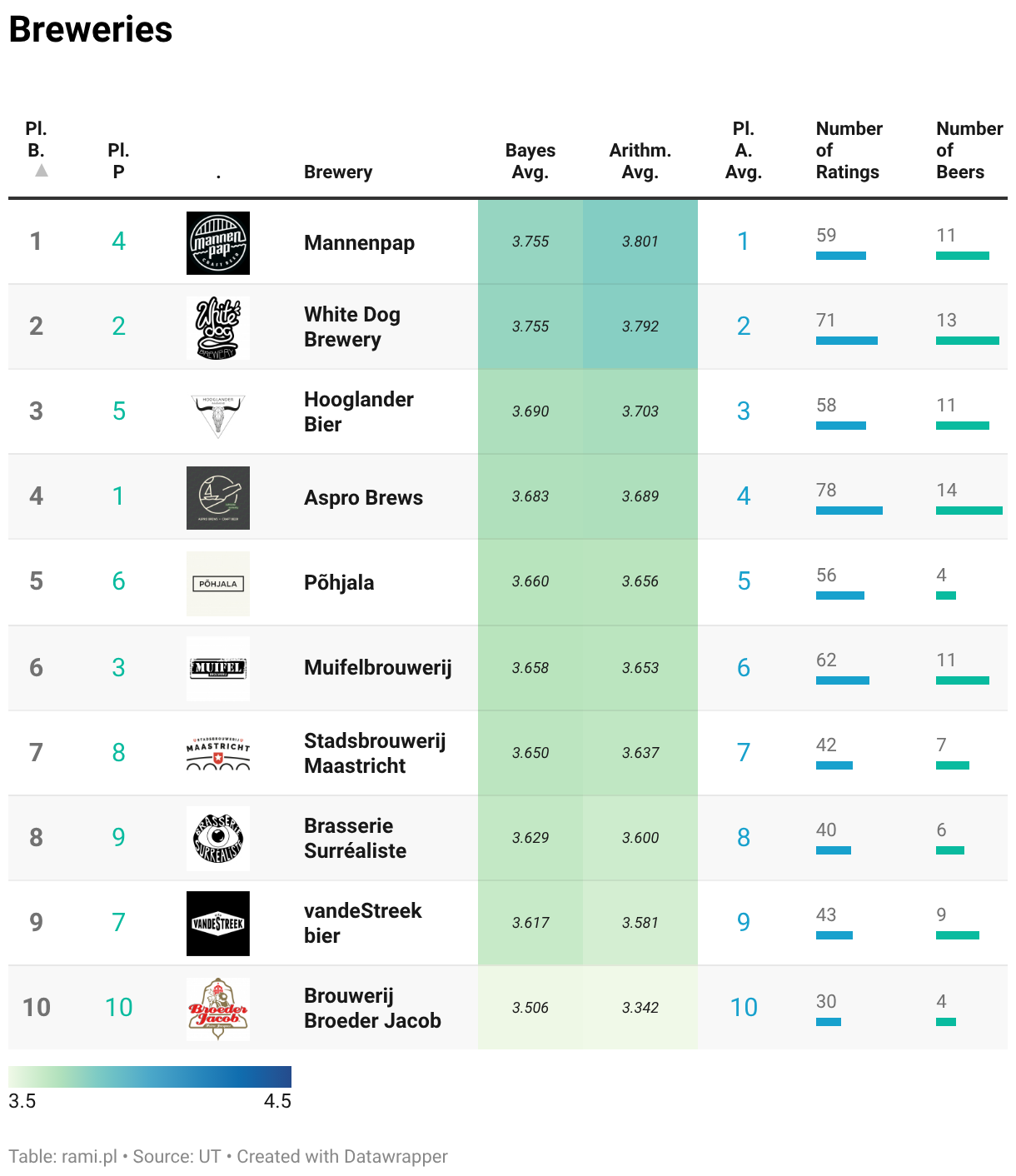Click the Mannenpap brewery logo
Viewport: 1016px width, 1176px height.
point(218,243)
